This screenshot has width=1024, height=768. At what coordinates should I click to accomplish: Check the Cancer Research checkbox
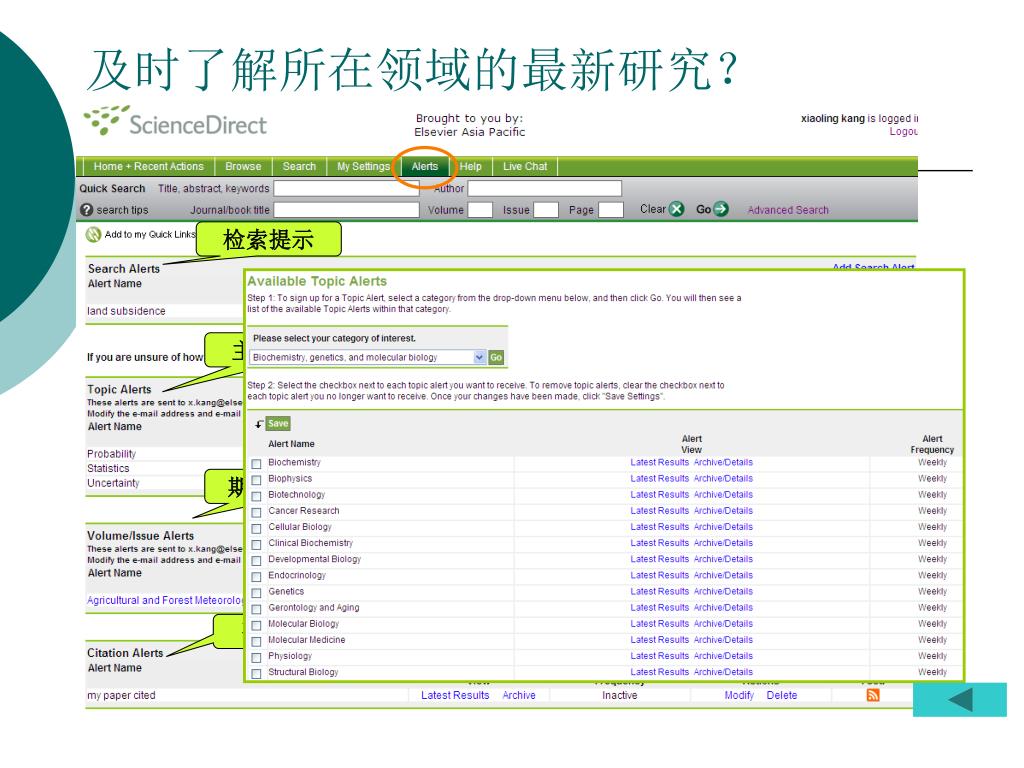point(257,512)
